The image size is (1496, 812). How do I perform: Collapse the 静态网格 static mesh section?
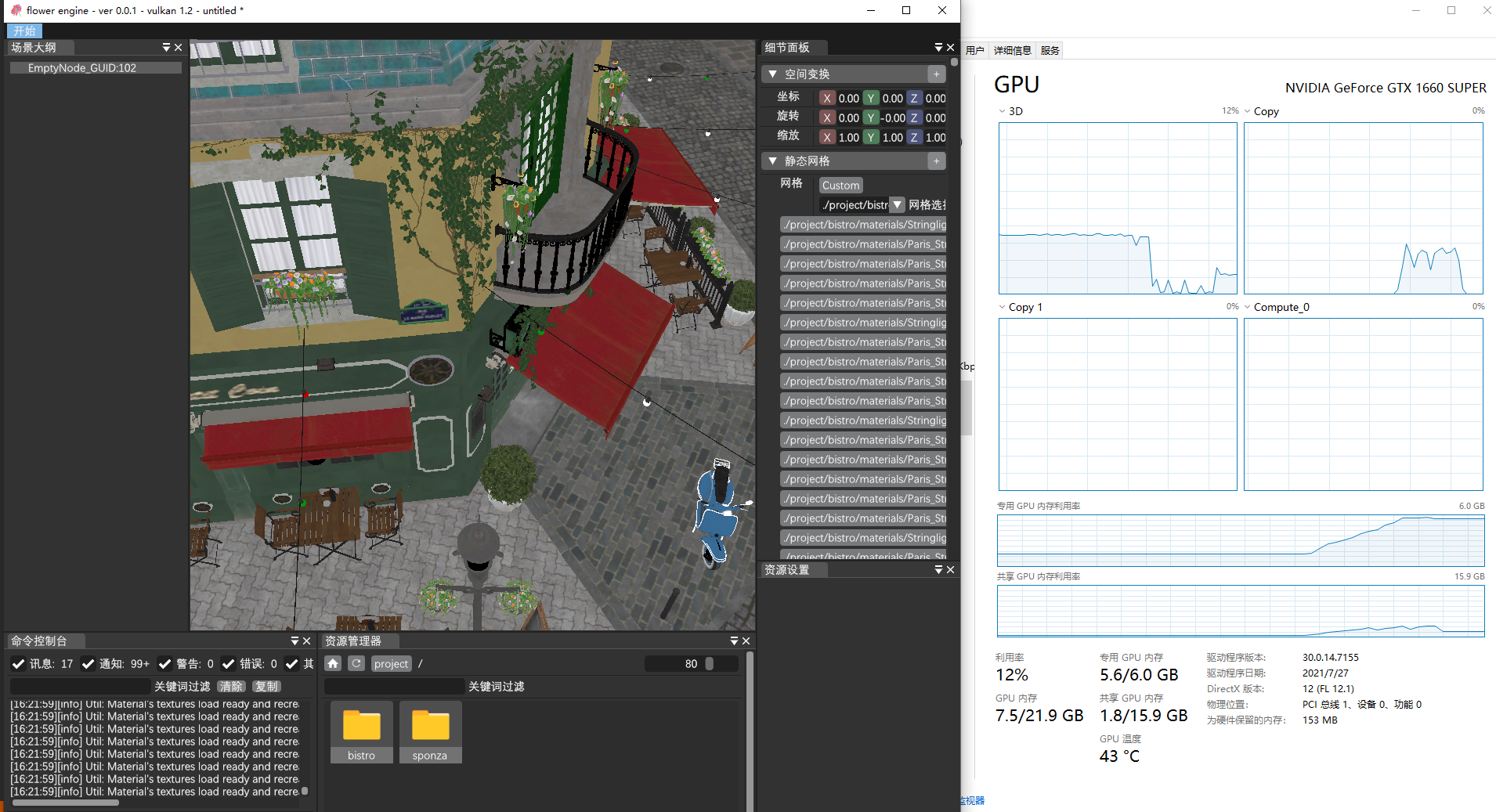pos(773,161)
